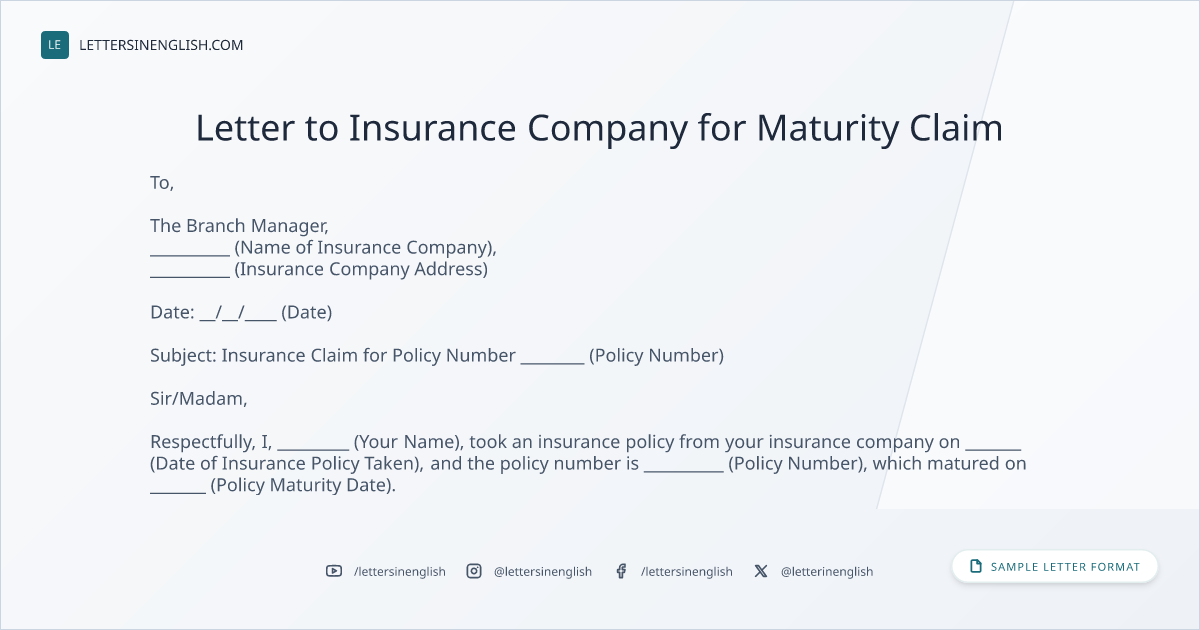Click the Name of Insurance Company blank
Screen dimensions: 1200x630
190,249
